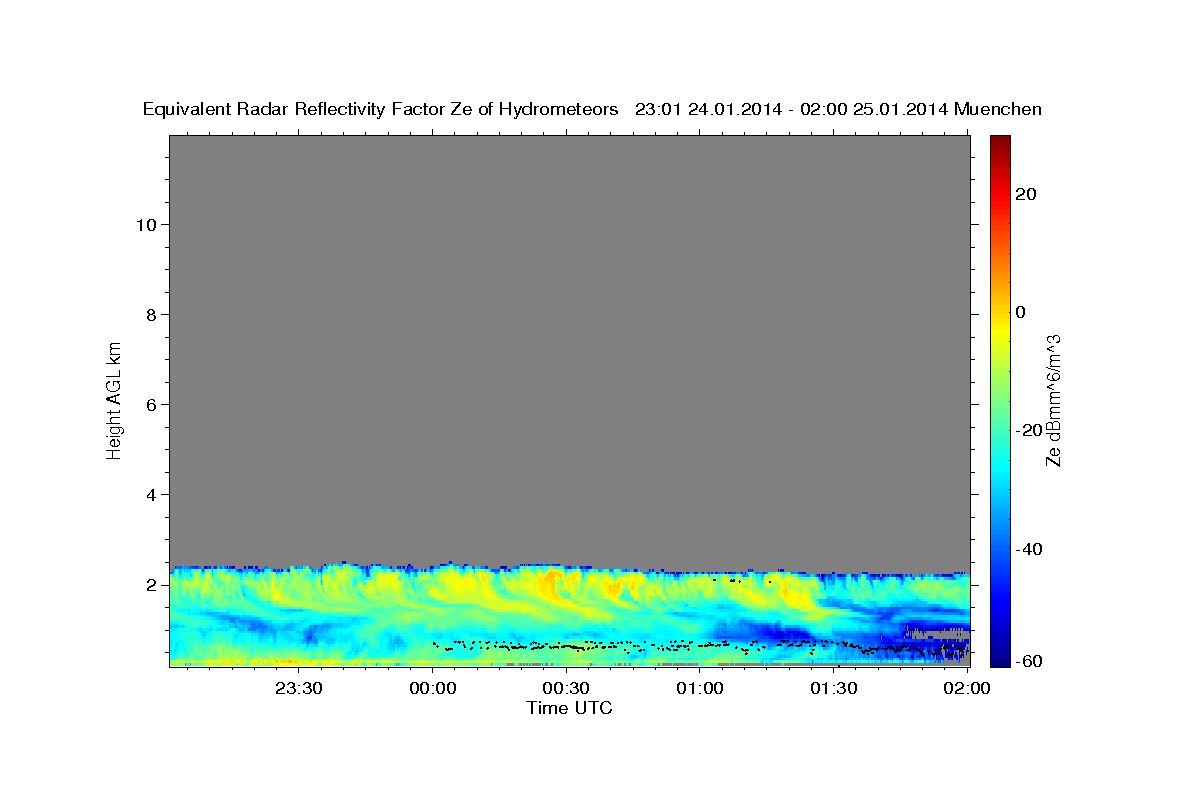Click the height tick label '4'
1200x800 pixels.
(150, 494)
